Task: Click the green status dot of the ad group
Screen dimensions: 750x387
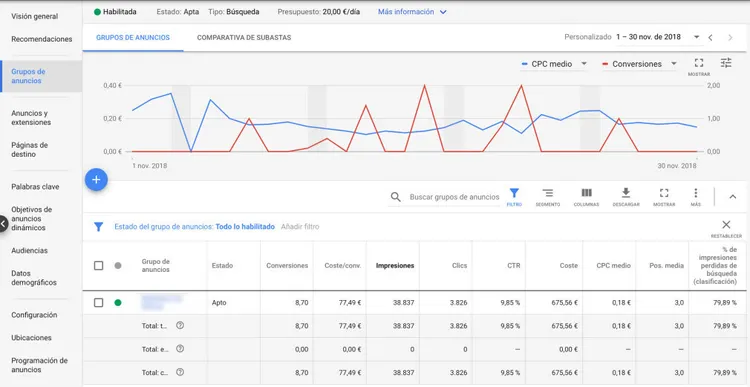Action: coord(118,302)
